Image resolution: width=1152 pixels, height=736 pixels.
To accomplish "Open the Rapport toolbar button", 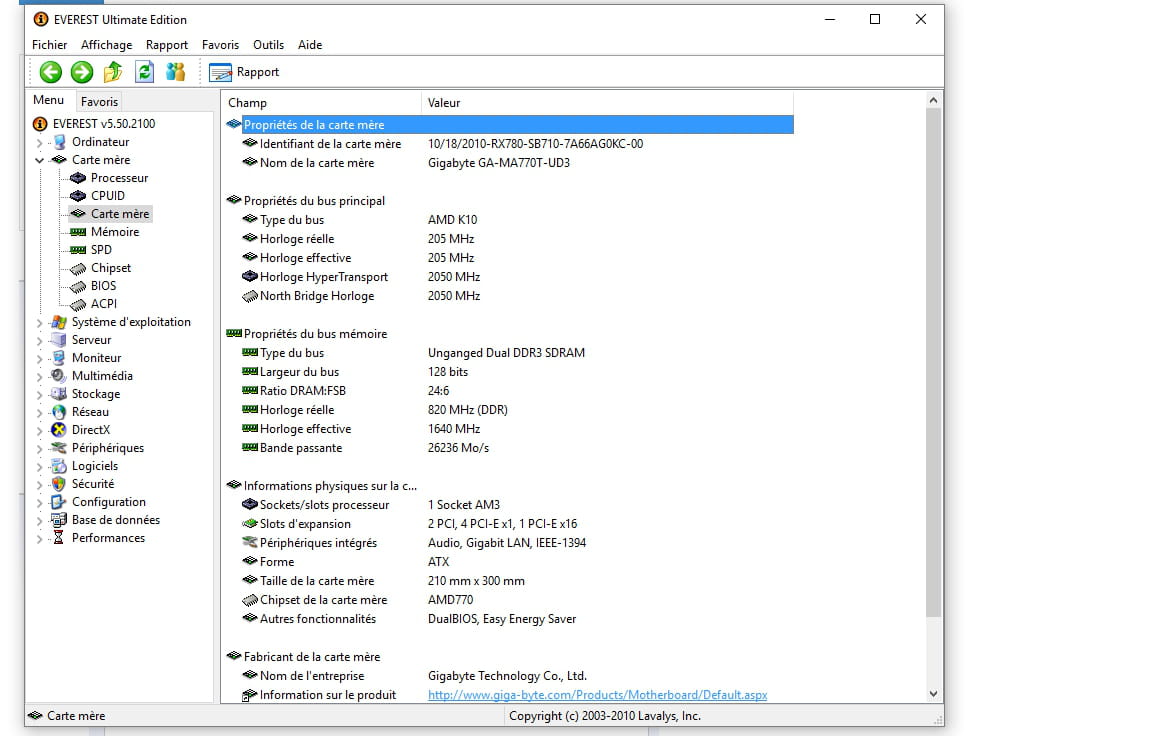I will point(245,72).
